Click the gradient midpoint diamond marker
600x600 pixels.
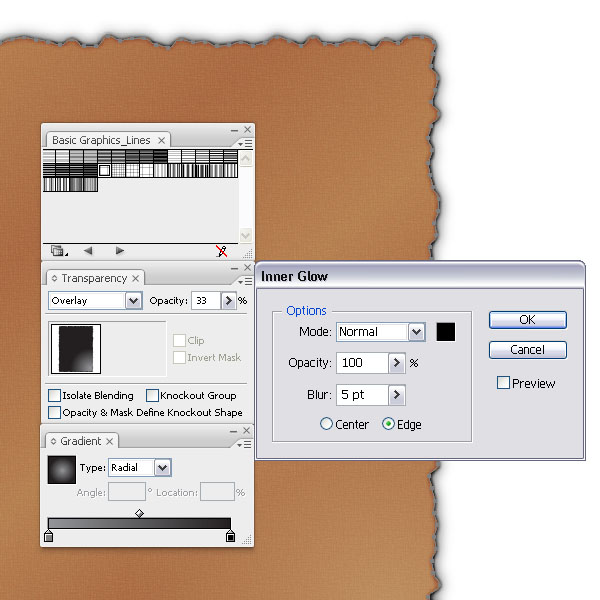[x=139, y=513]
